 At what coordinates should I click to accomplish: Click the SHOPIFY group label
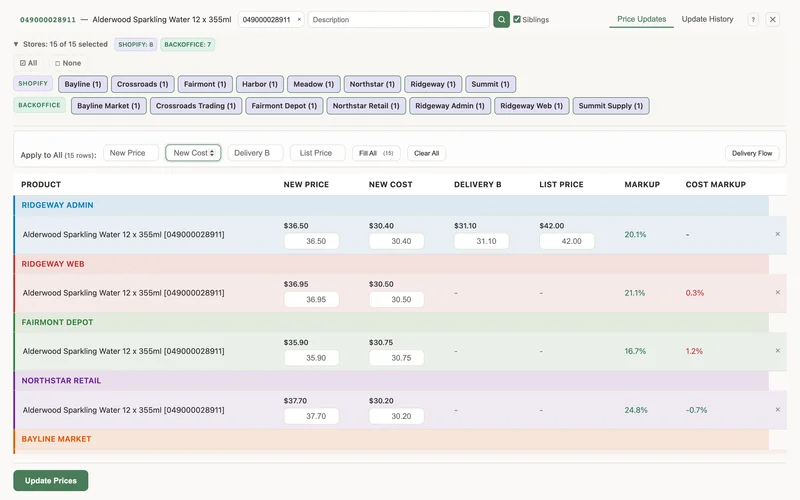point(33,84)
